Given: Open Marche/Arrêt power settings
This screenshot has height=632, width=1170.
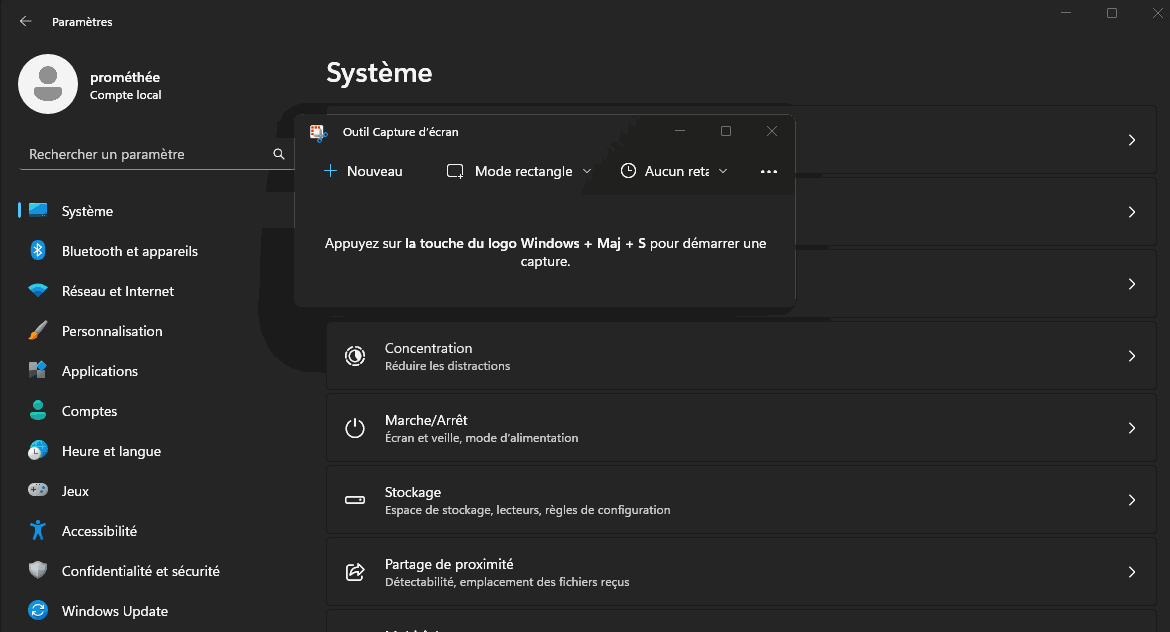Looking at the screenshot, I should click(x=1131, y=428).
